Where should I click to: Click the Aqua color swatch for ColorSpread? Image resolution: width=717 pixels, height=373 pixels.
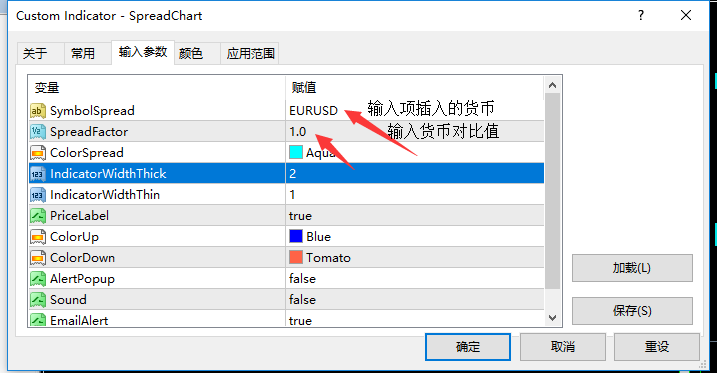296,152
